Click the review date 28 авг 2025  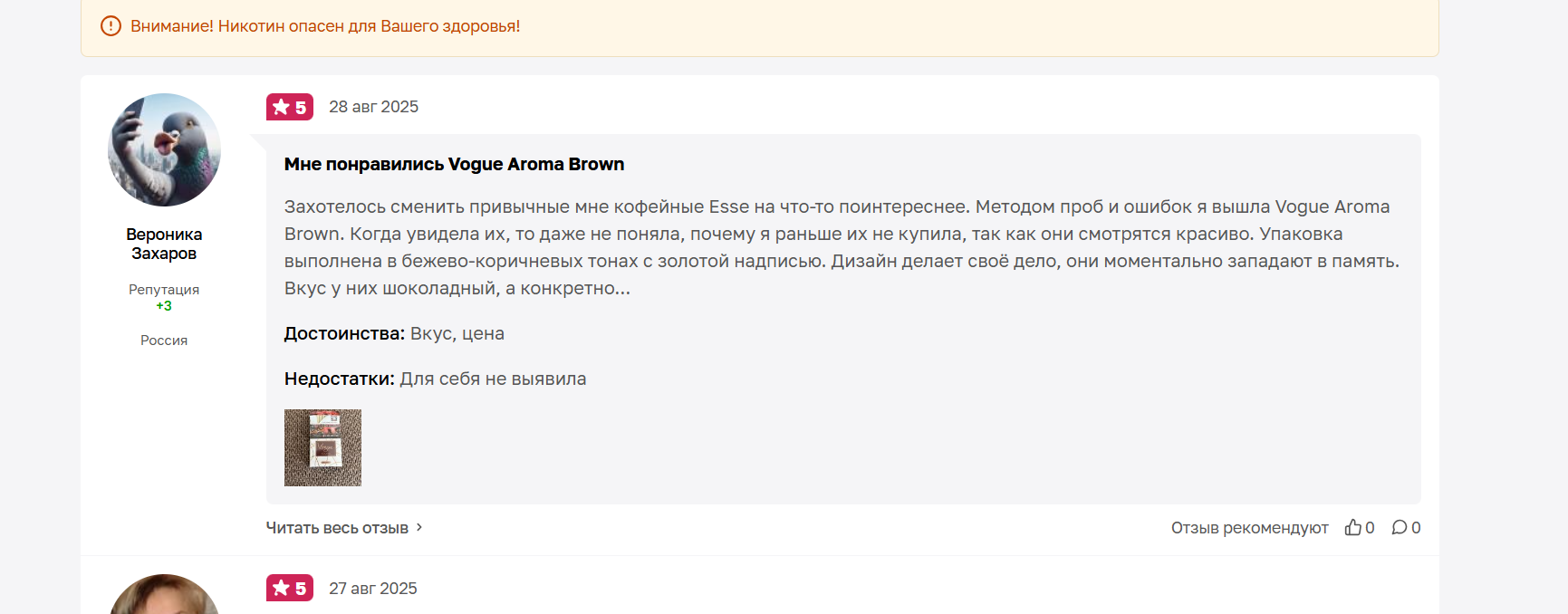coord(373,107)
